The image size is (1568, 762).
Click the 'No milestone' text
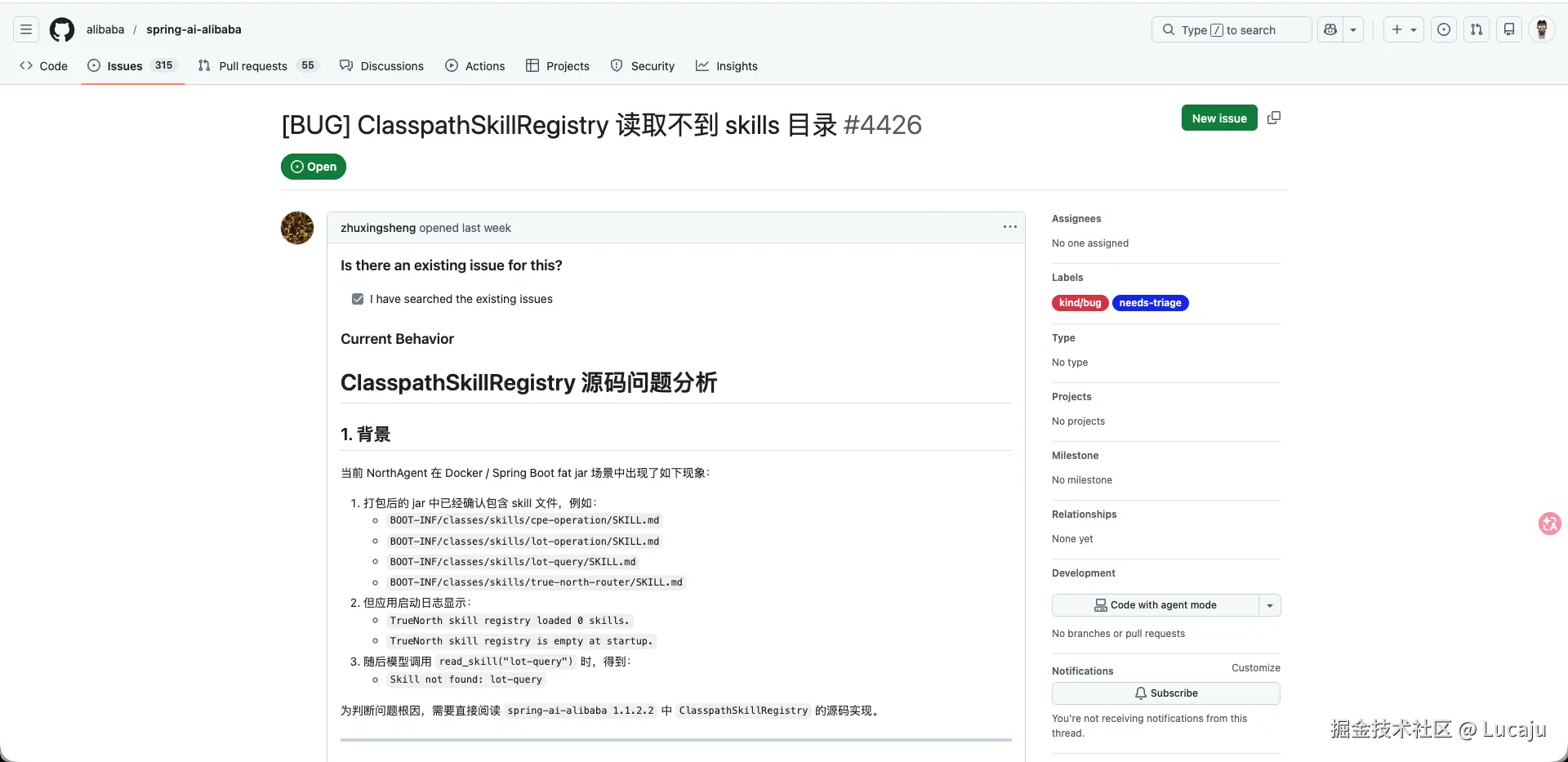[x=1082, y=480]
